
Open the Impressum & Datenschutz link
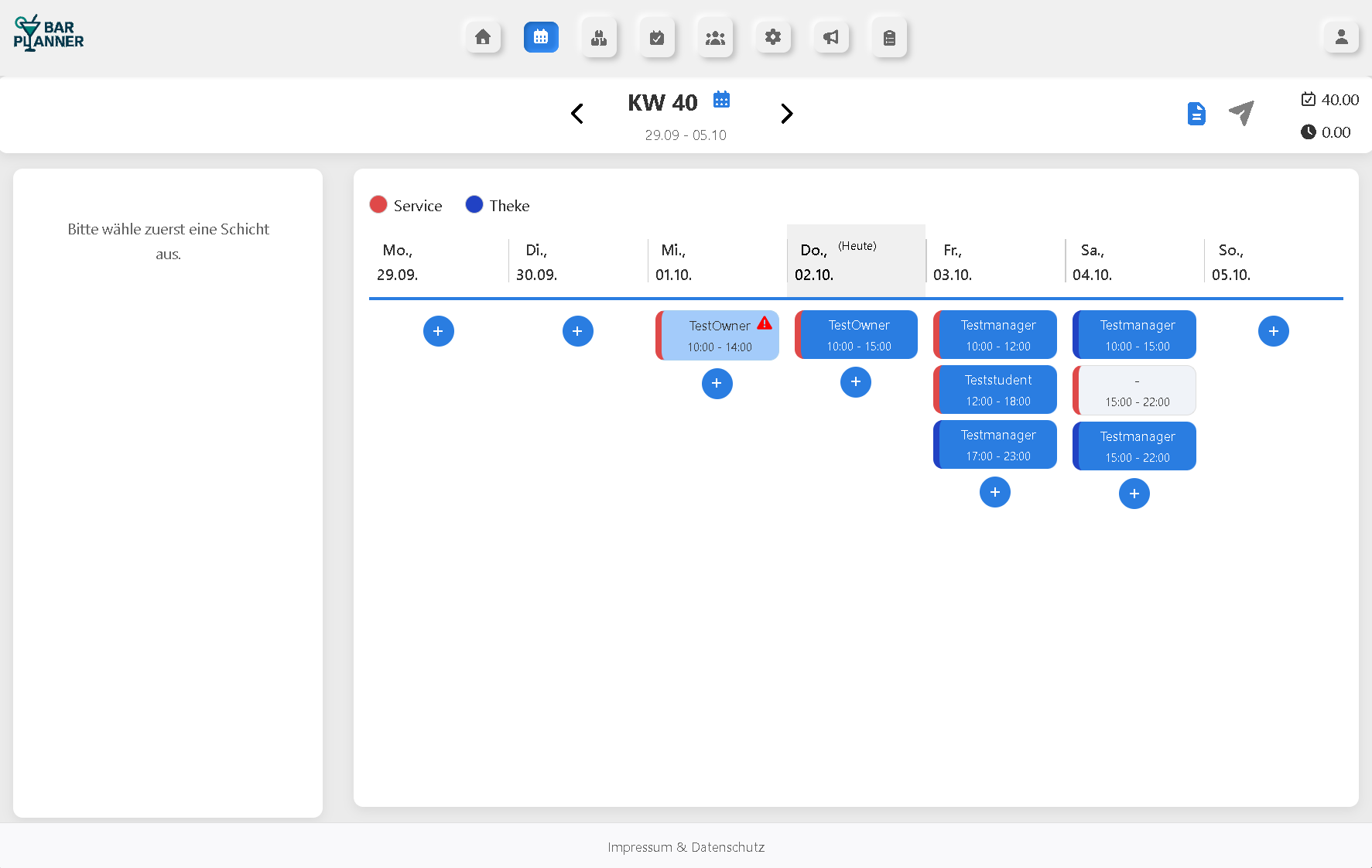click(x=686, y=847)
